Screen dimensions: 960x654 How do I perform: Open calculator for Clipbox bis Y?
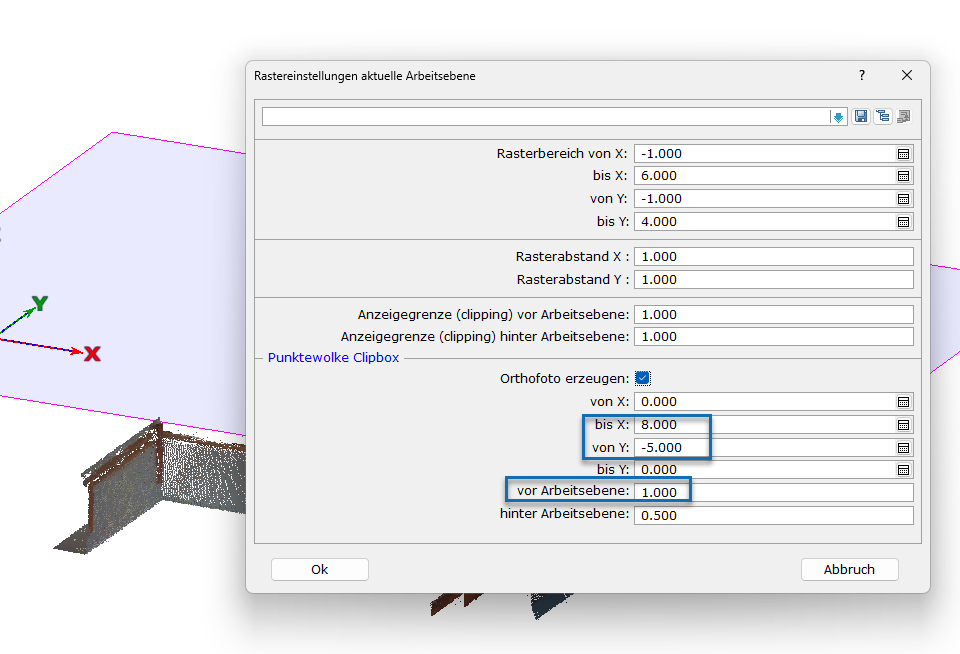pyautogui.click(x=903, y=470)
